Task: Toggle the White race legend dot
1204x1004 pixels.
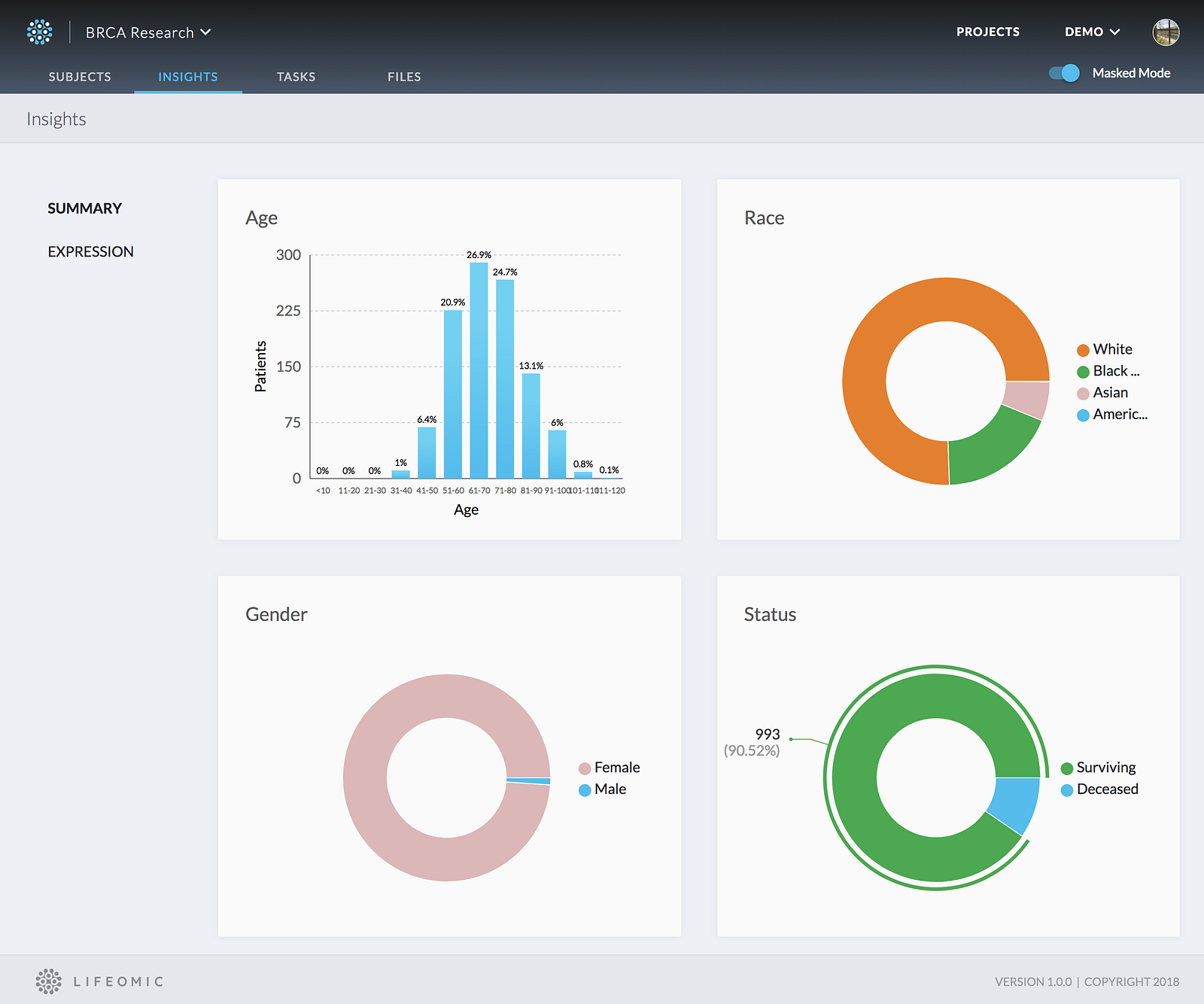Action: [x=1083, y=350]
